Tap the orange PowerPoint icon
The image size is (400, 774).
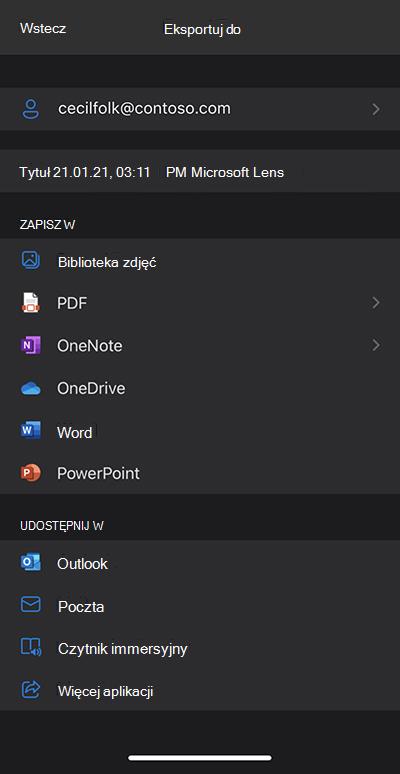[x=31, y=473]
